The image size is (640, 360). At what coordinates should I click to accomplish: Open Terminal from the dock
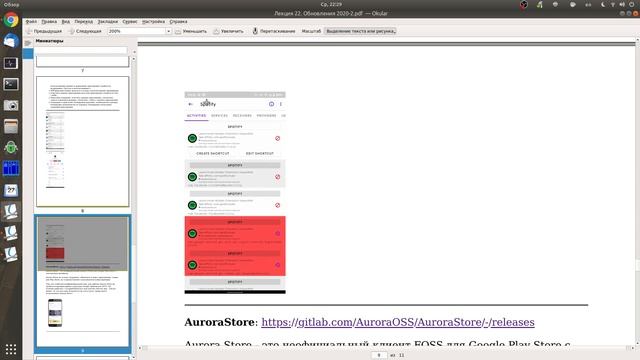point(11,84)
